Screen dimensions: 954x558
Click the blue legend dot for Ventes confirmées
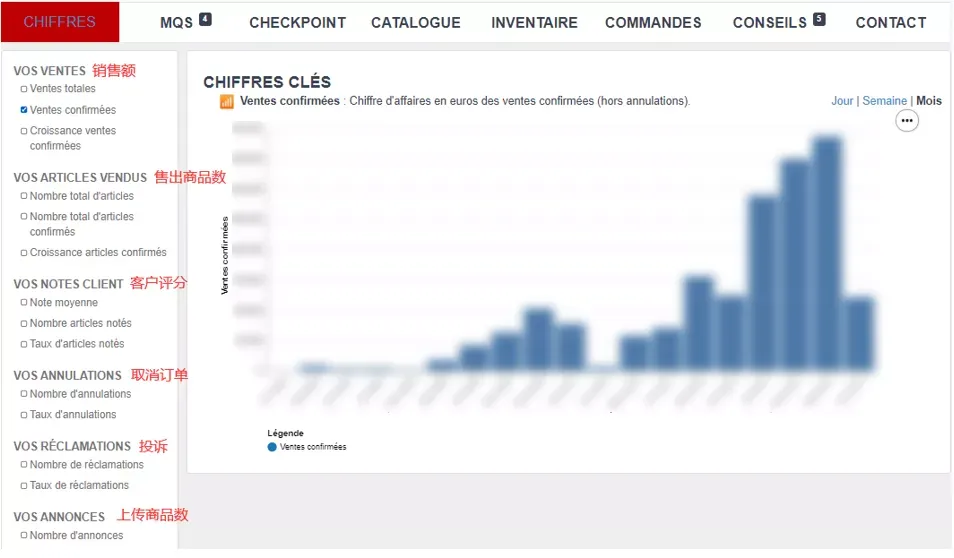click(272, 447)
